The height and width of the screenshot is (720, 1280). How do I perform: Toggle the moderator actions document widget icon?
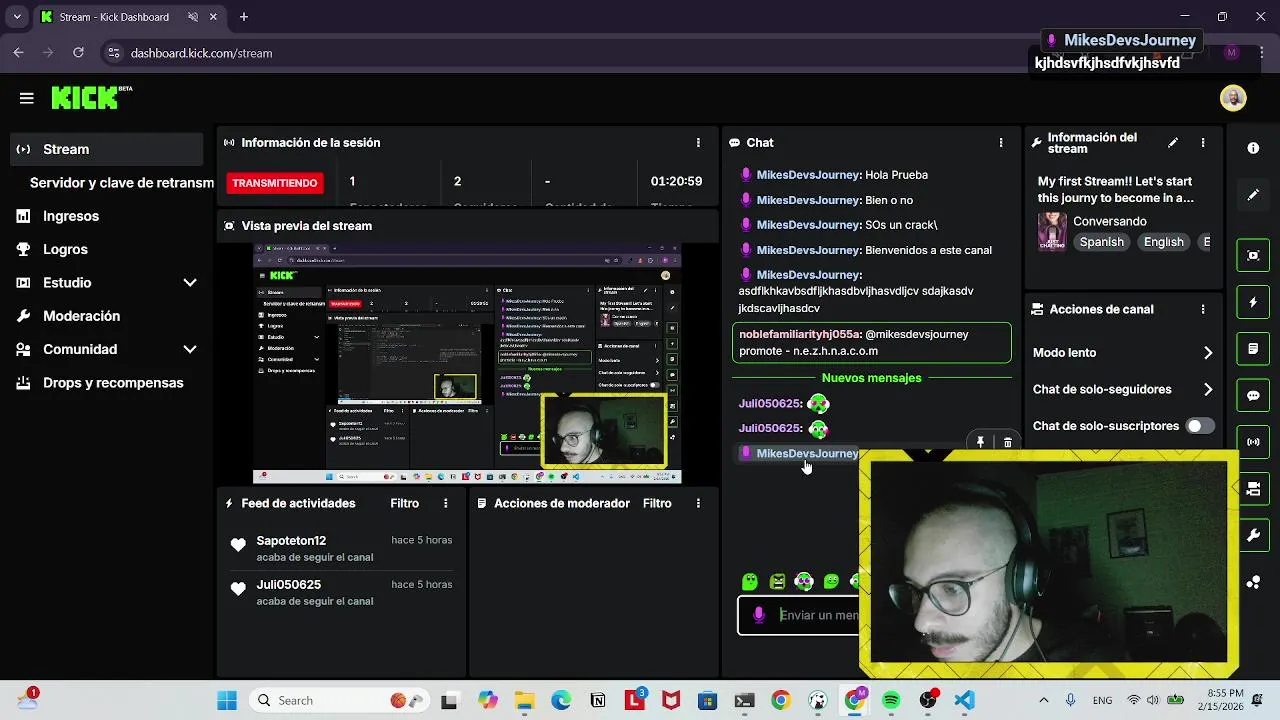1253,349
